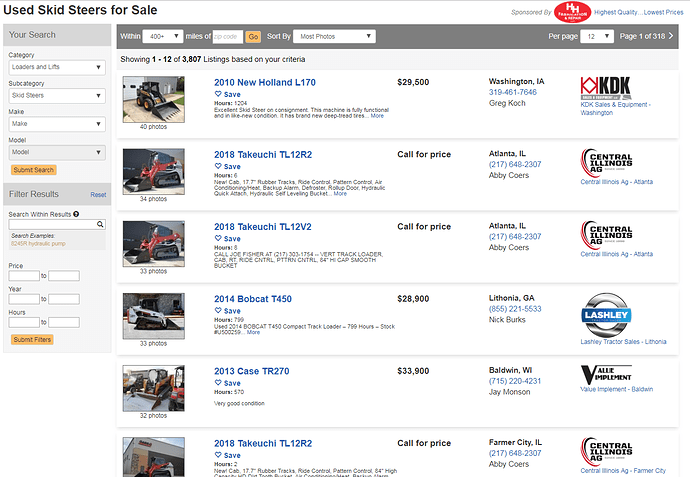The image size is (690, 477).
Task: Open the Within miles distance dropdown
Action: [163, 36]
